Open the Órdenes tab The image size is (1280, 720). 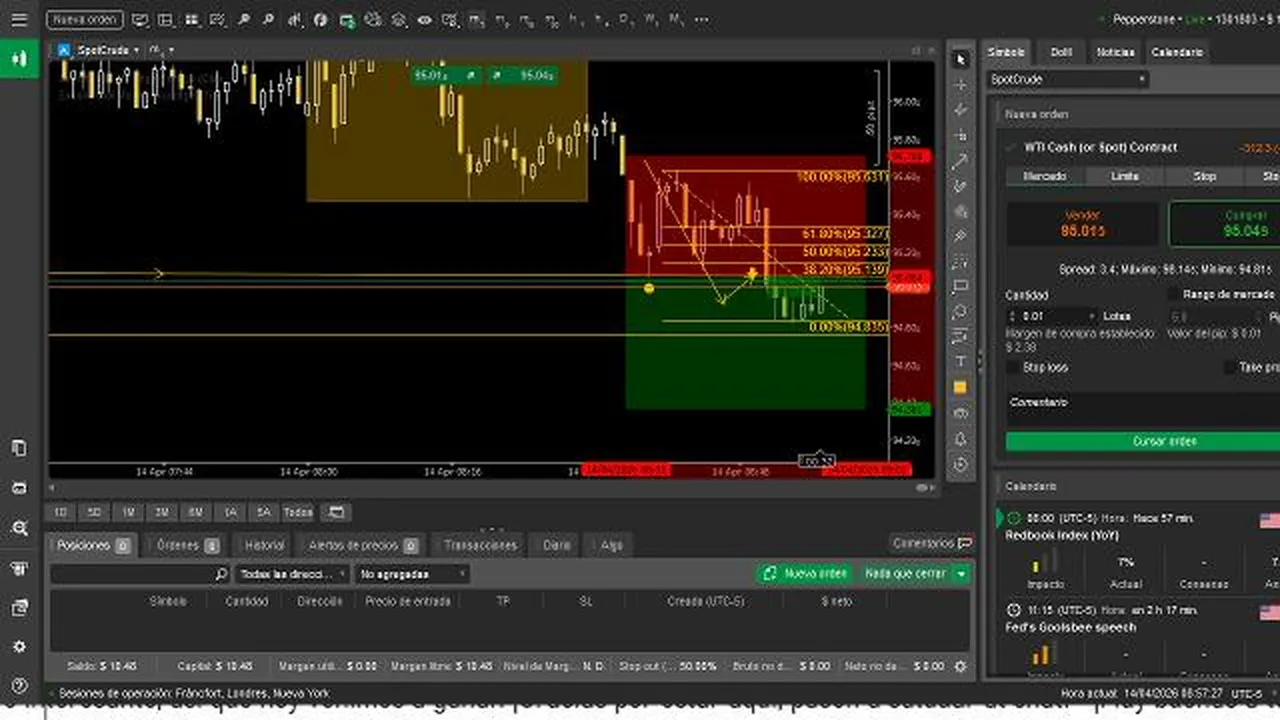pos(185,545)
